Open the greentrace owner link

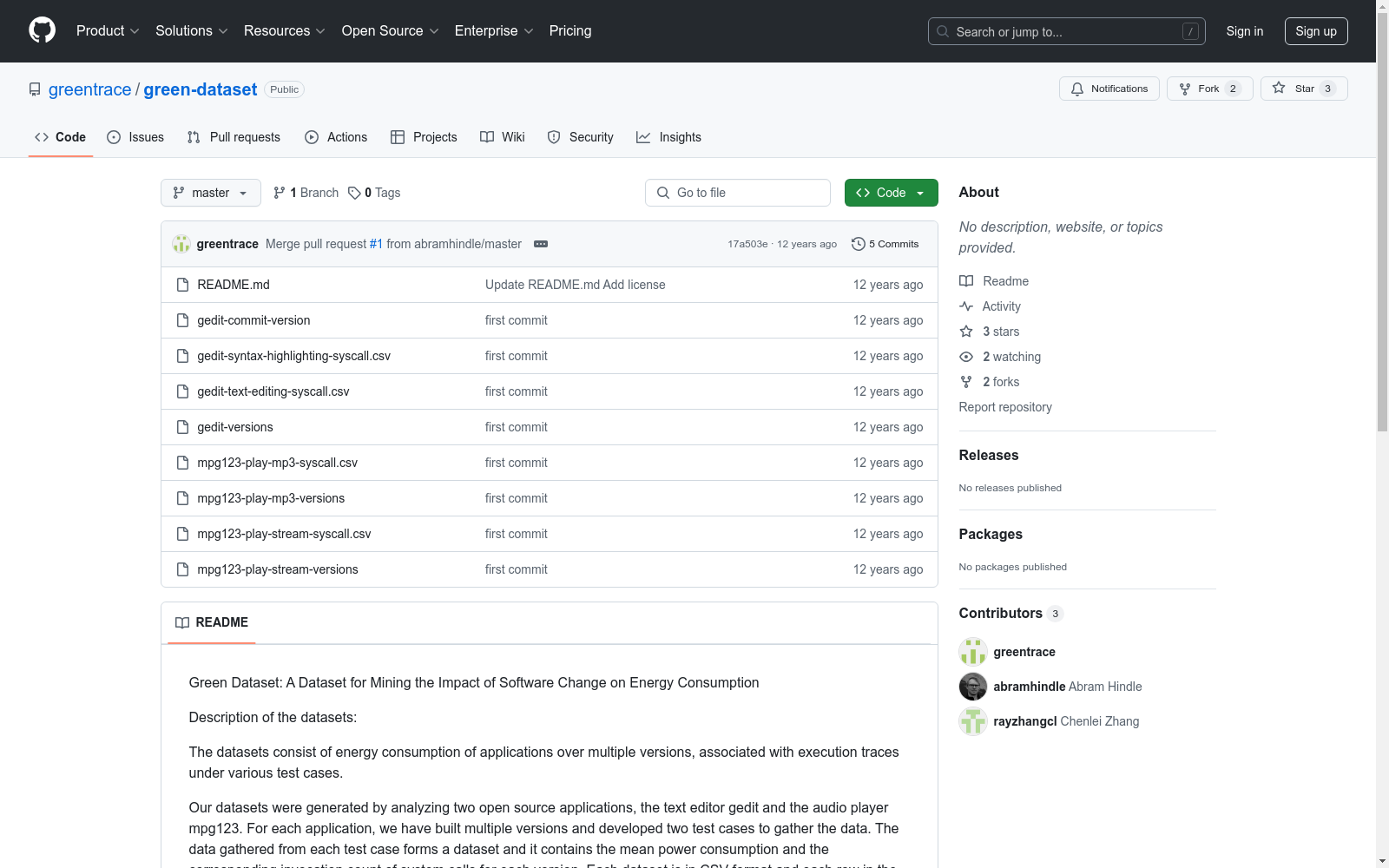(89, 89)
